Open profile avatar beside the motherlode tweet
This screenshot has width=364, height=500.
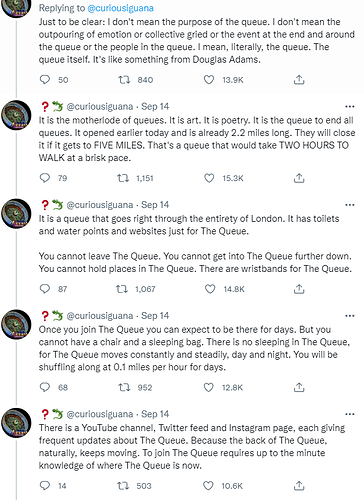point(16,115)
